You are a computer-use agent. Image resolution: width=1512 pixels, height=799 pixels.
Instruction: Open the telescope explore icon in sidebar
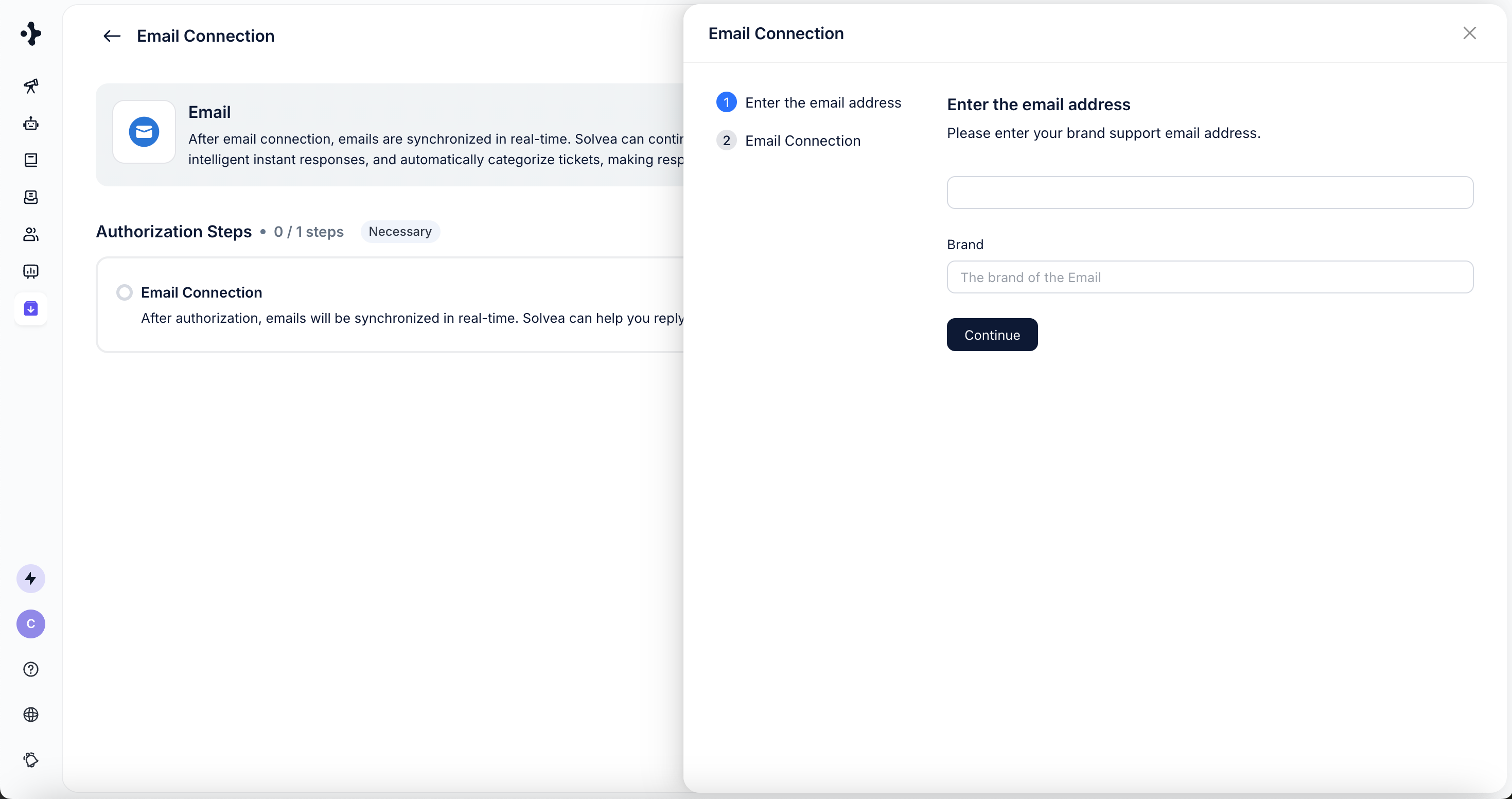30,86
